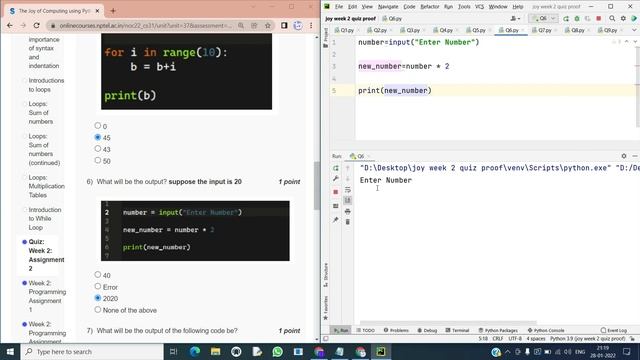The width and height of the screenshot is (640, 360).
Task: Open a new Chrome tab
Action: pos(113,11)
